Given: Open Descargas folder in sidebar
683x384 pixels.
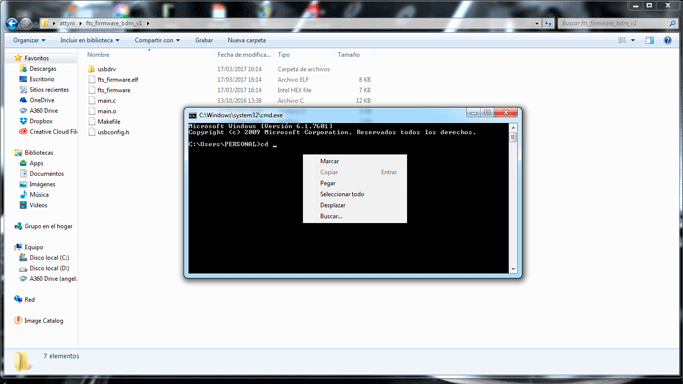Looking at the screenshot, I should point(43,69).
